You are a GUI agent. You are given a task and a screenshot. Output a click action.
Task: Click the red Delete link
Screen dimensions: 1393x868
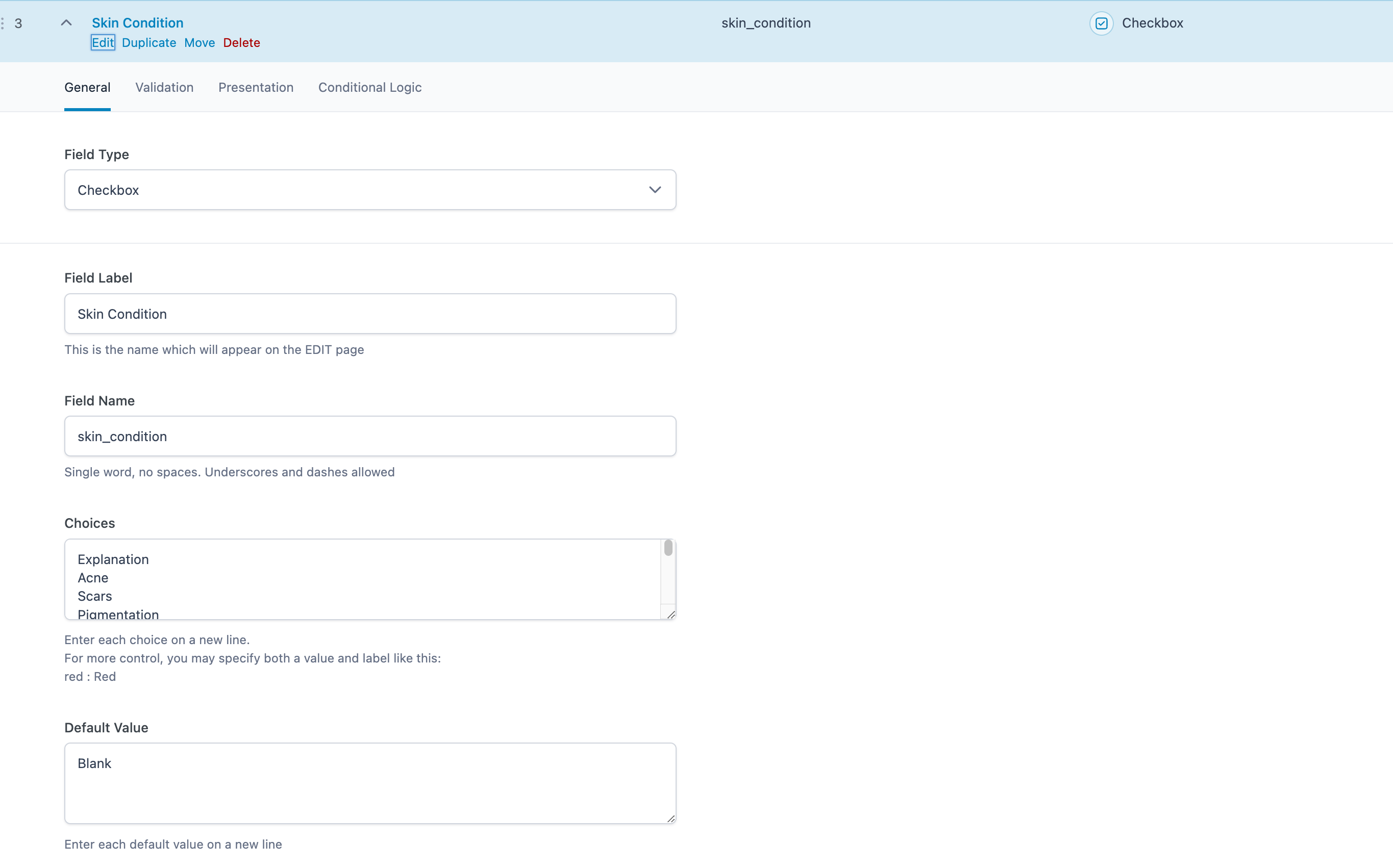coord(241,42)
